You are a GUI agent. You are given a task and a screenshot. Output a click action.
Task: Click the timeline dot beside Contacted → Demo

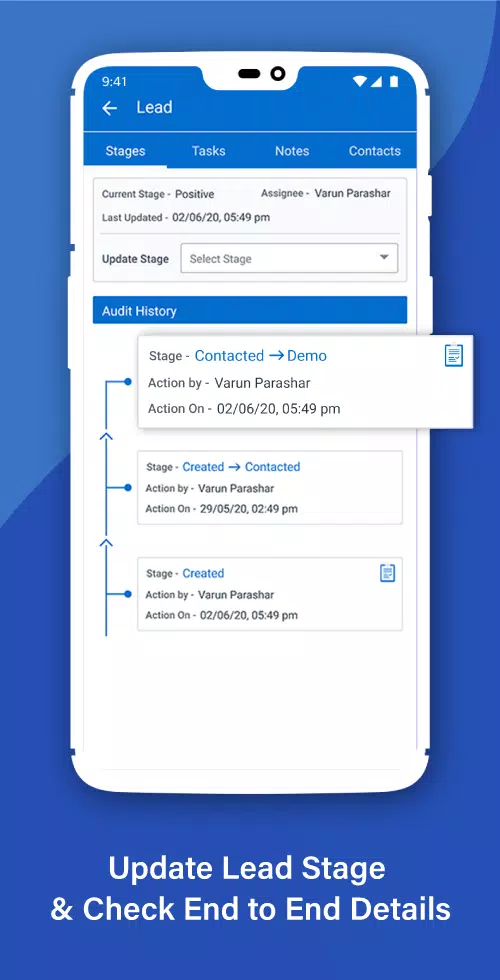128,381
